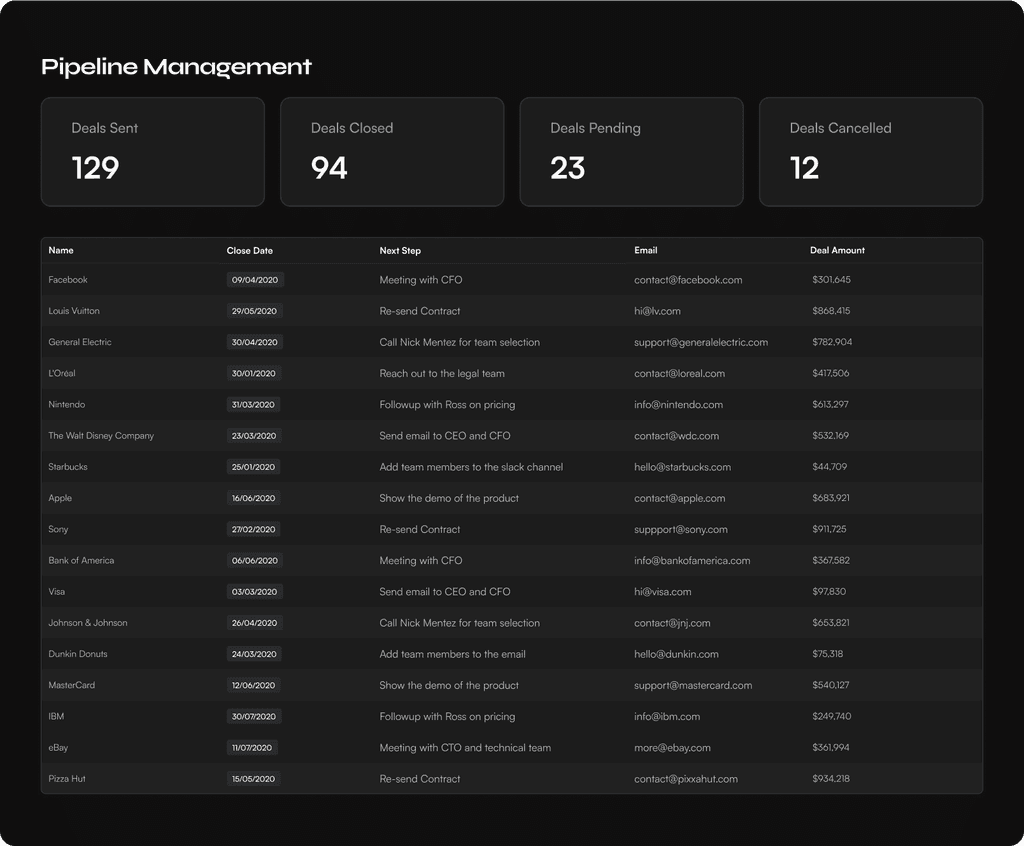Select the 16/06/2020 date badge for Apple
Image resolution: width=1024 pixels, height=846 pixels.
(x=255, y=499)
